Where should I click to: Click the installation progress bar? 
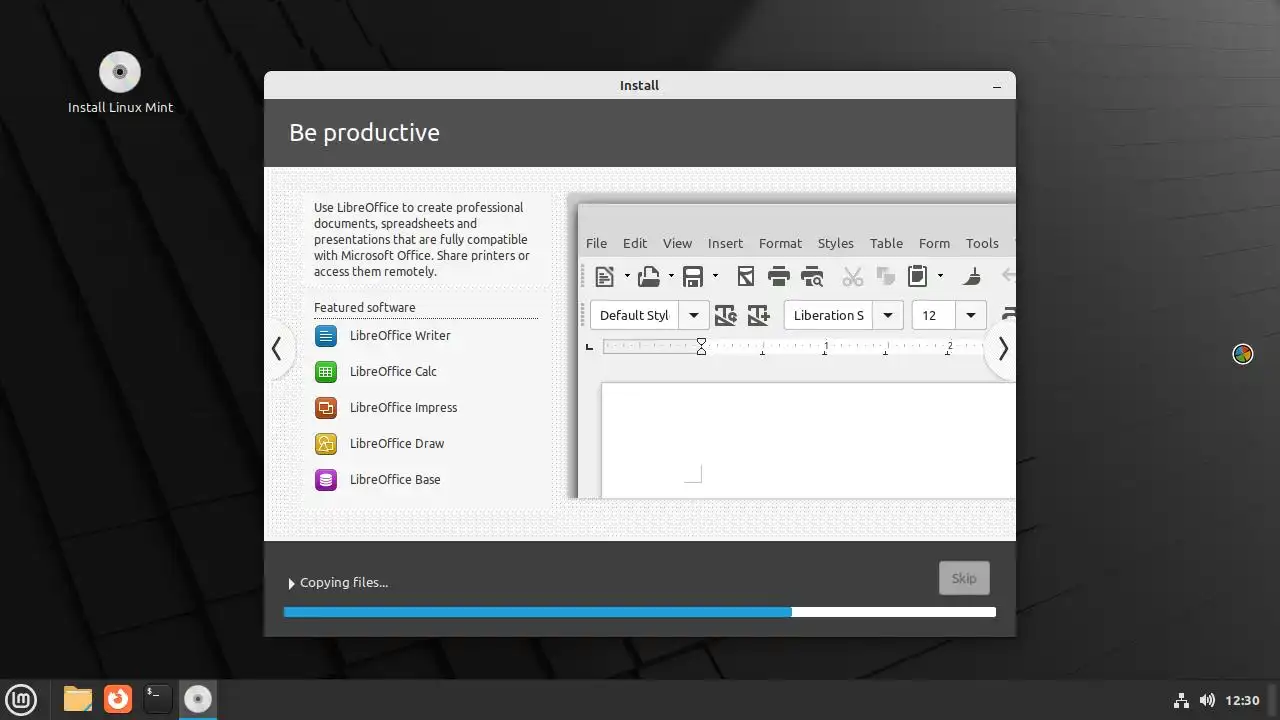pyautogui.click(x=640, y=612)
